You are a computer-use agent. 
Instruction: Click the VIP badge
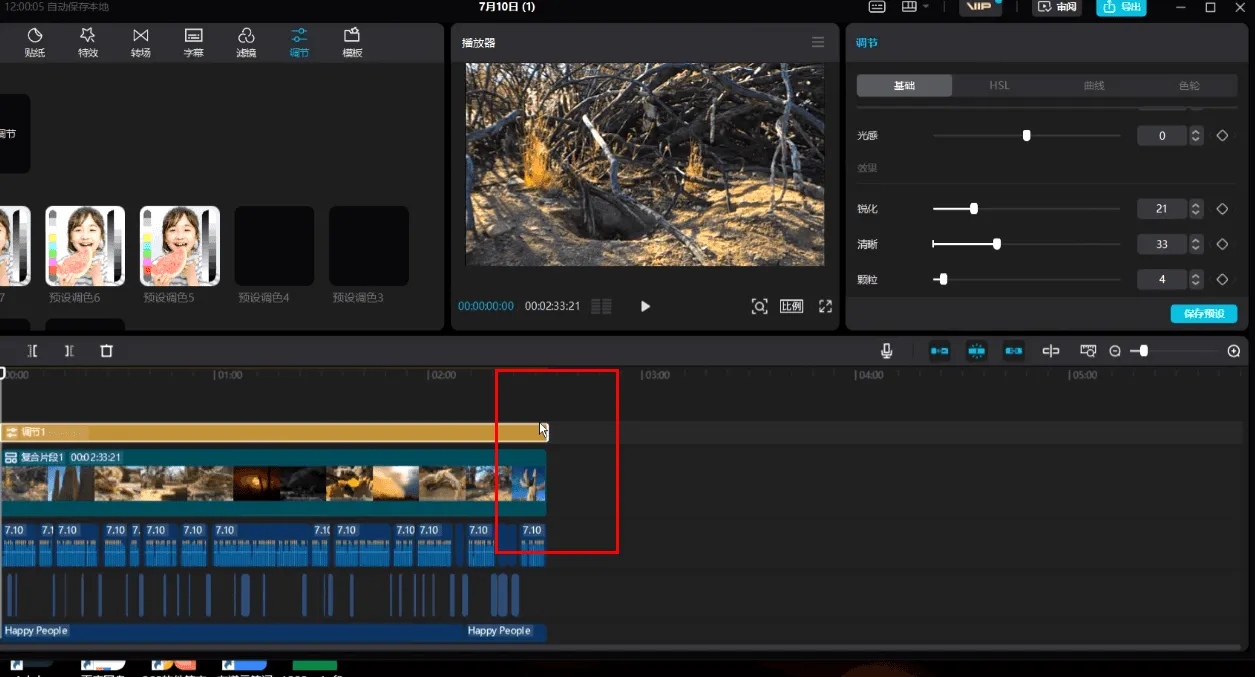[x=980, y=7]
